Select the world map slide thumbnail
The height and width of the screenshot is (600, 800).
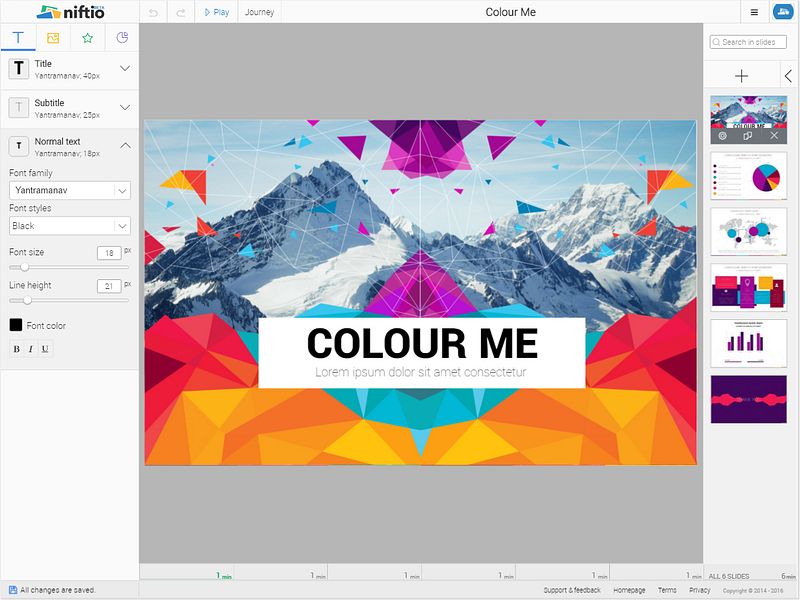tap(748, 232)
